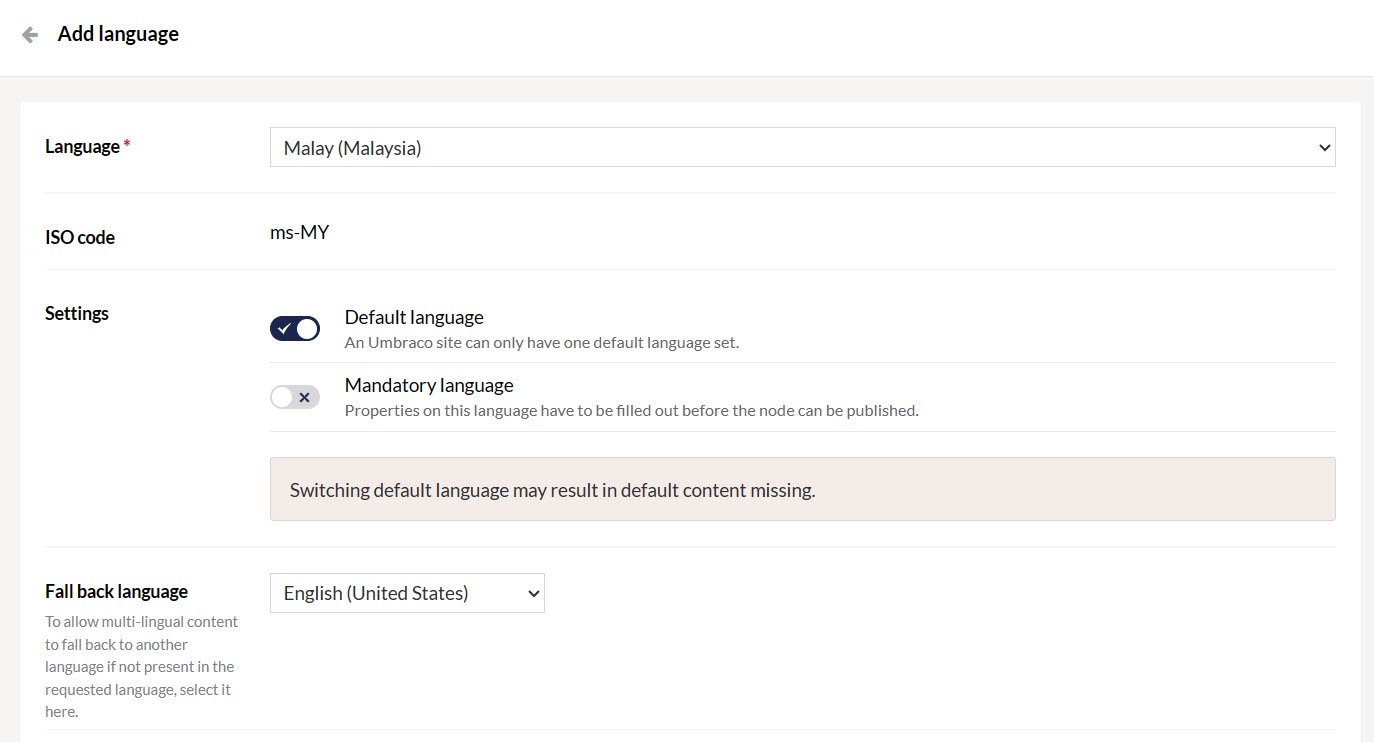Click the Fall back language heading
The height and width of the screenshot is (742, 1374).
116,591
